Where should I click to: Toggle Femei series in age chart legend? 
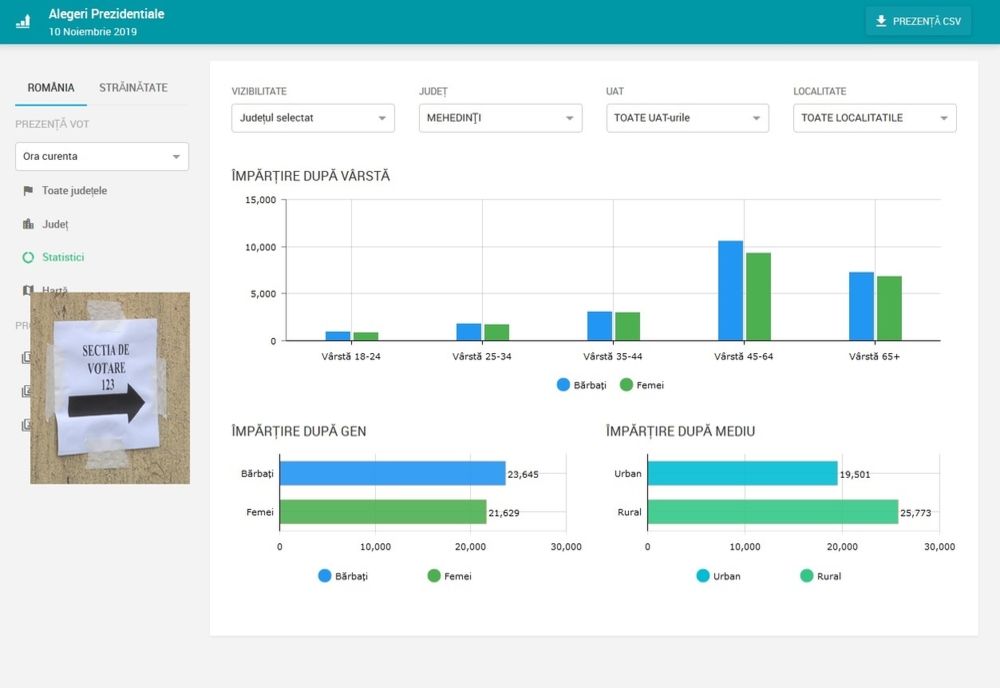[x=627, y=385]
